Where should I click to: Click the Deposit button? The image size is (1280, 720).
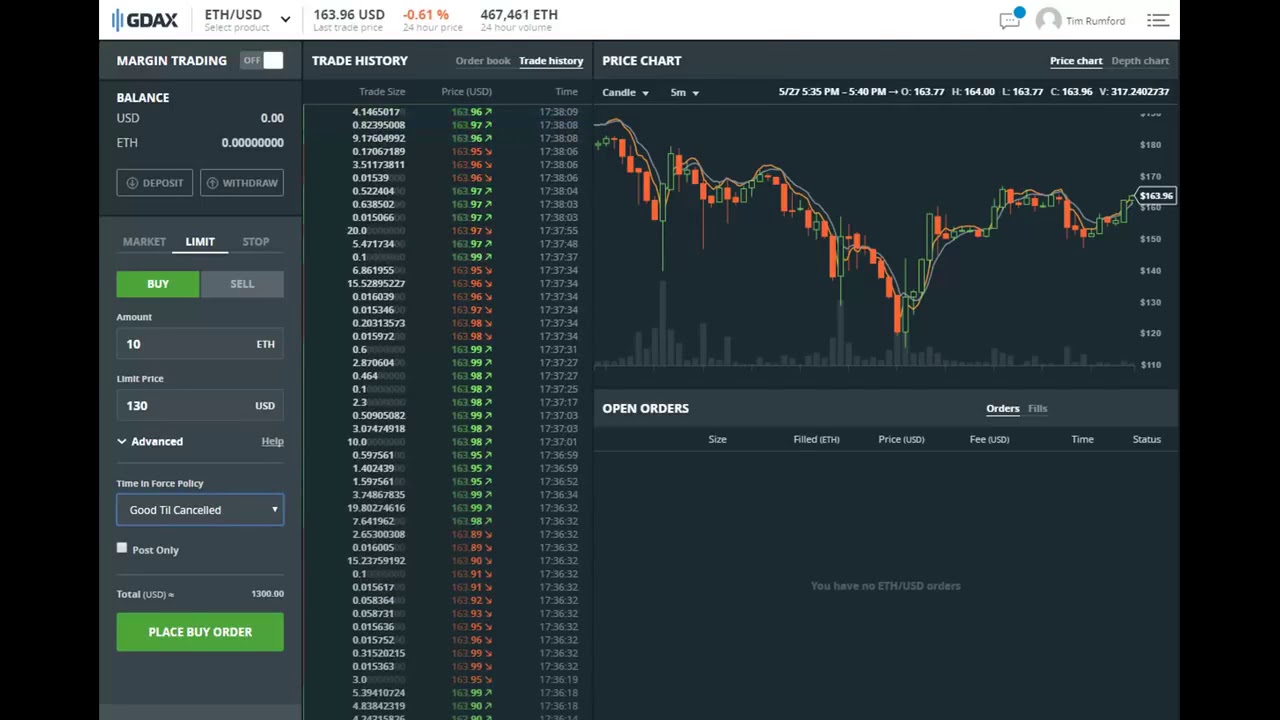(154, 183)
